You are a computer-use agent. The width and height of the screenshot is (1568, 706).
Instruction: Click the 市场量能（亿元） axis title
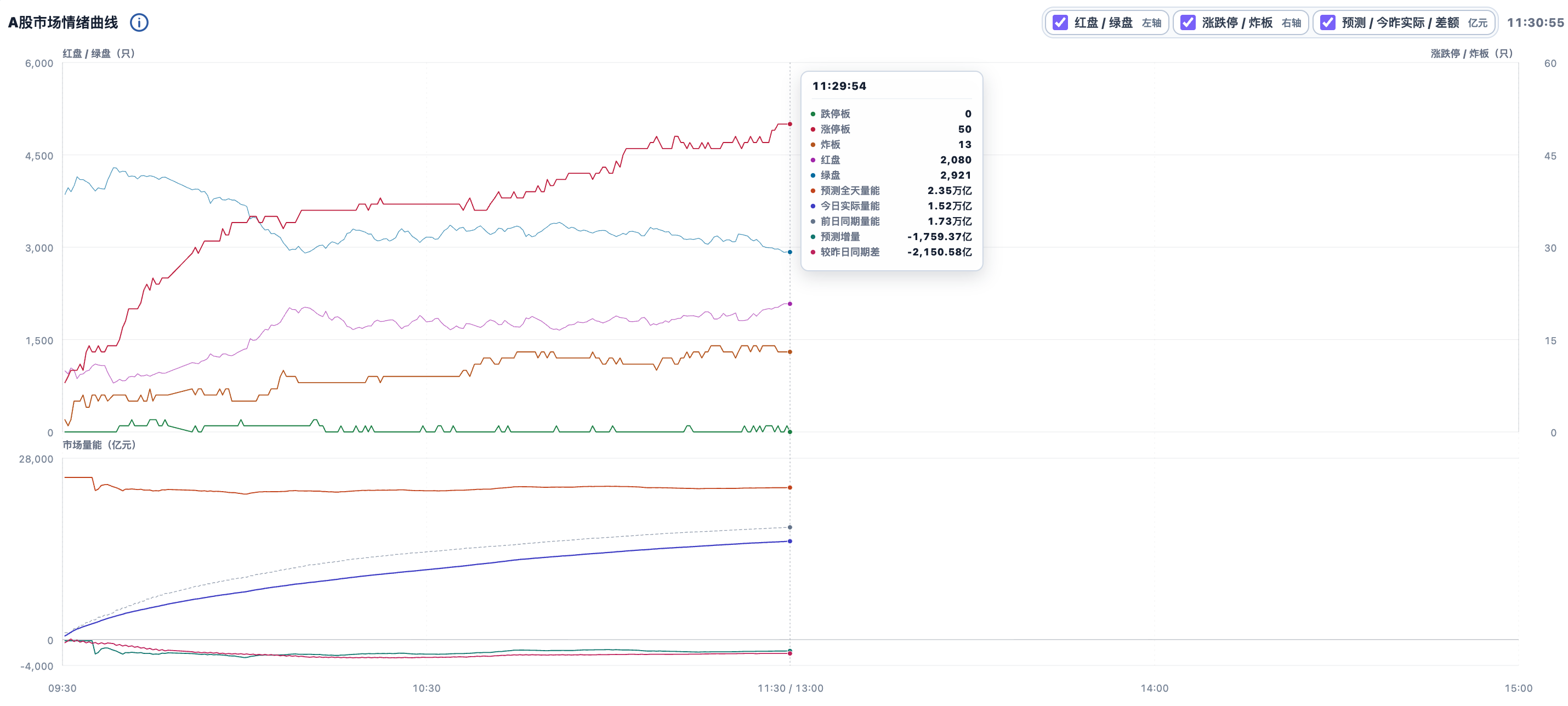pyautogui.click(x=99, y=445)
